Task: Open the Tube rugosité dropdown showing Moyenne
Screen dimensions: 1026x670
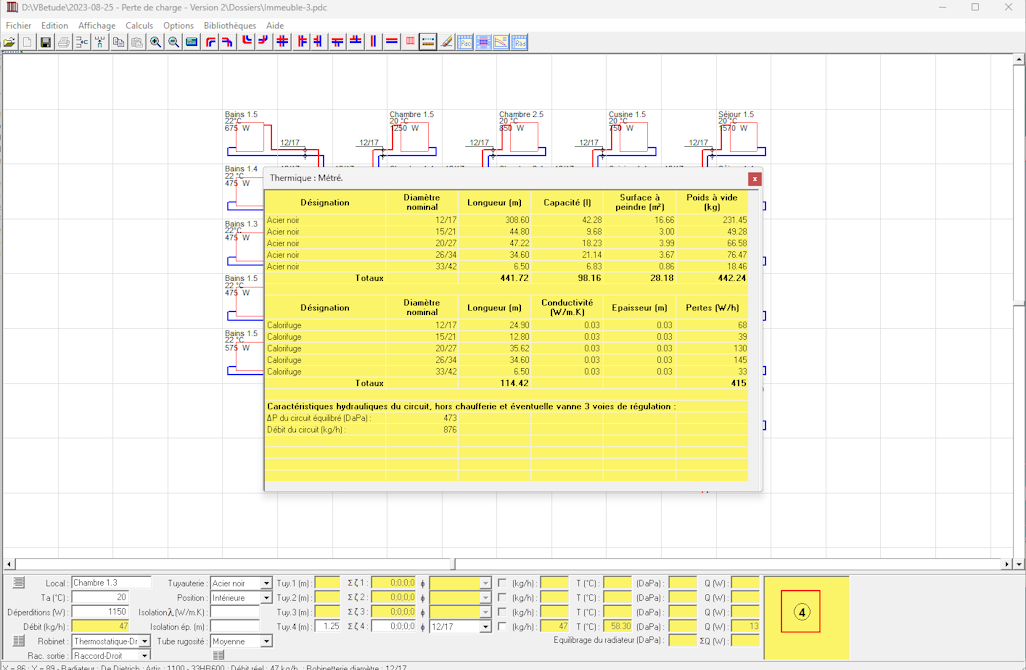Action: point(266,641)
